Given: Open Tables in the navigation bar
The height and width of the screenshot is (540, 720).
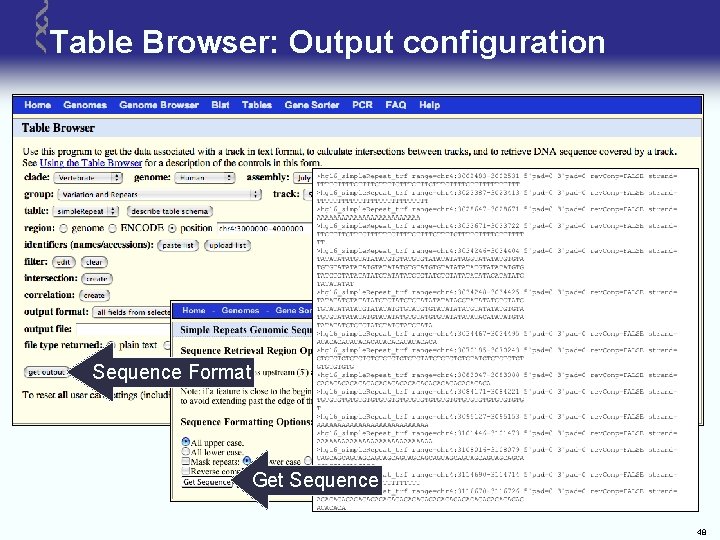Looking at the screenshot, I should click(257, 105).
